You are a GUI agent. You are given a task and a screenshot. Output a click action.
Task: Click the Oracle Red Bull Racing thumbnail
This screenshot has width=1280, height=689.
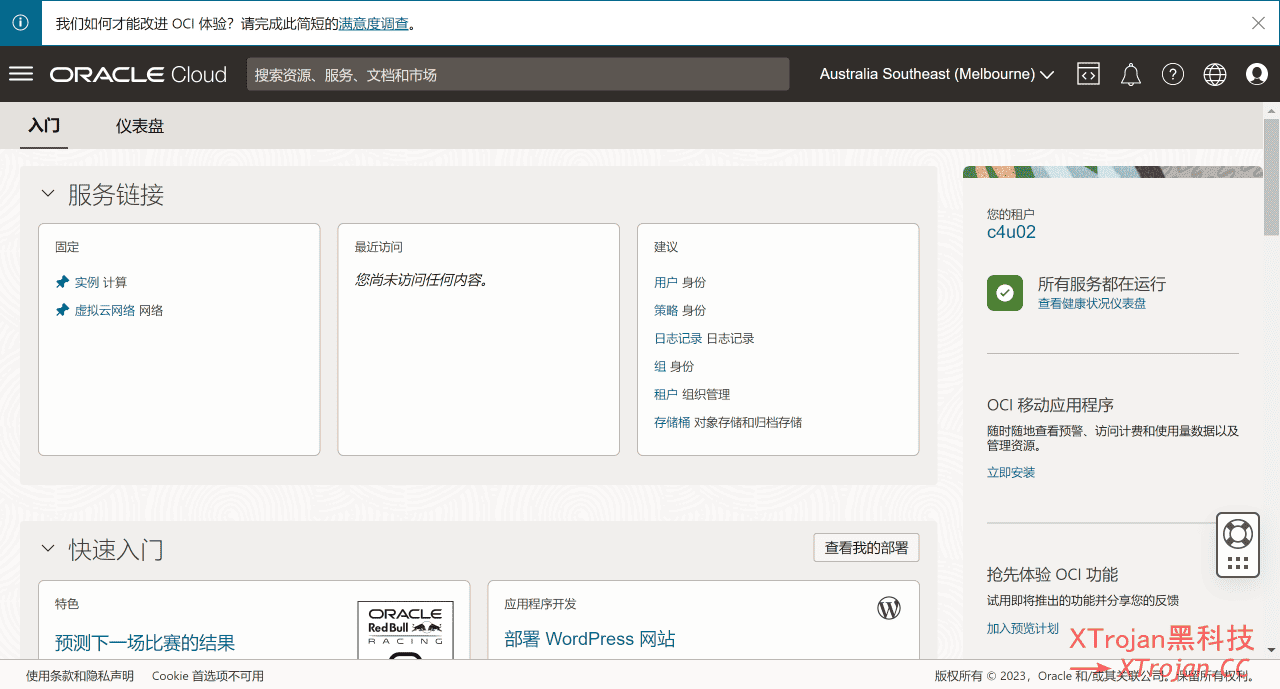pyautogui.click(x=405, y=629)
